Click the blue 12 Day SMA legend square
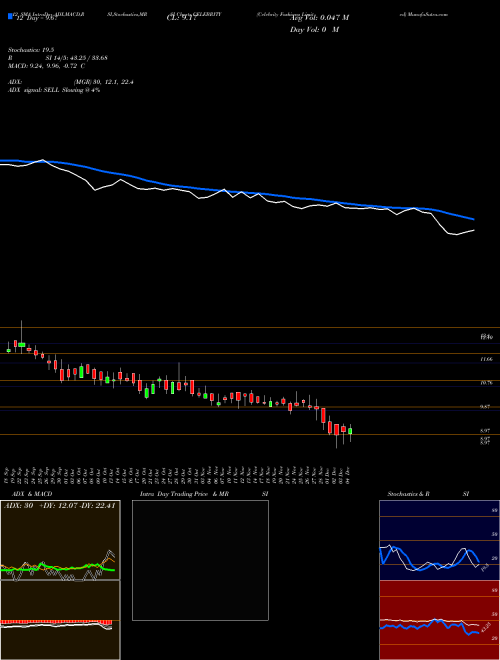500x660 pixels. click(10, 16)
